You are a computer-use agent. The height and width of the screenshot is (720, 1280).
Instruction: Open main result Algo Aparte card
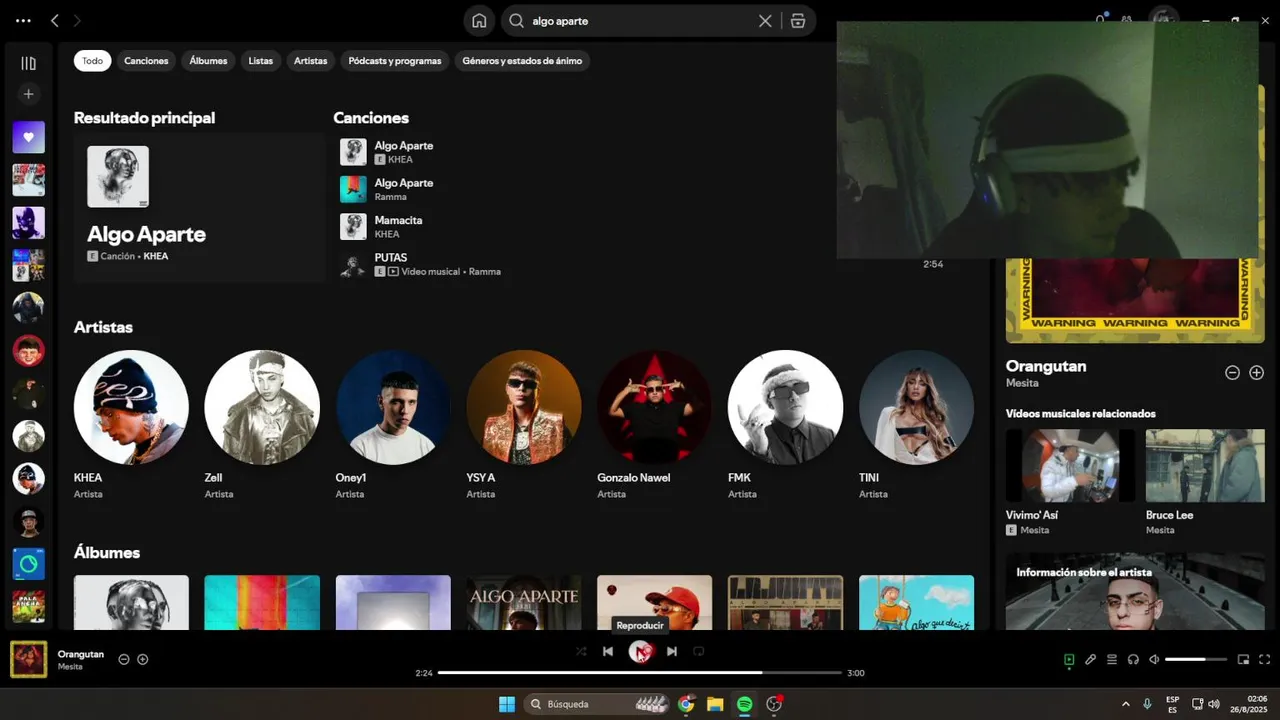click(200, 208)
